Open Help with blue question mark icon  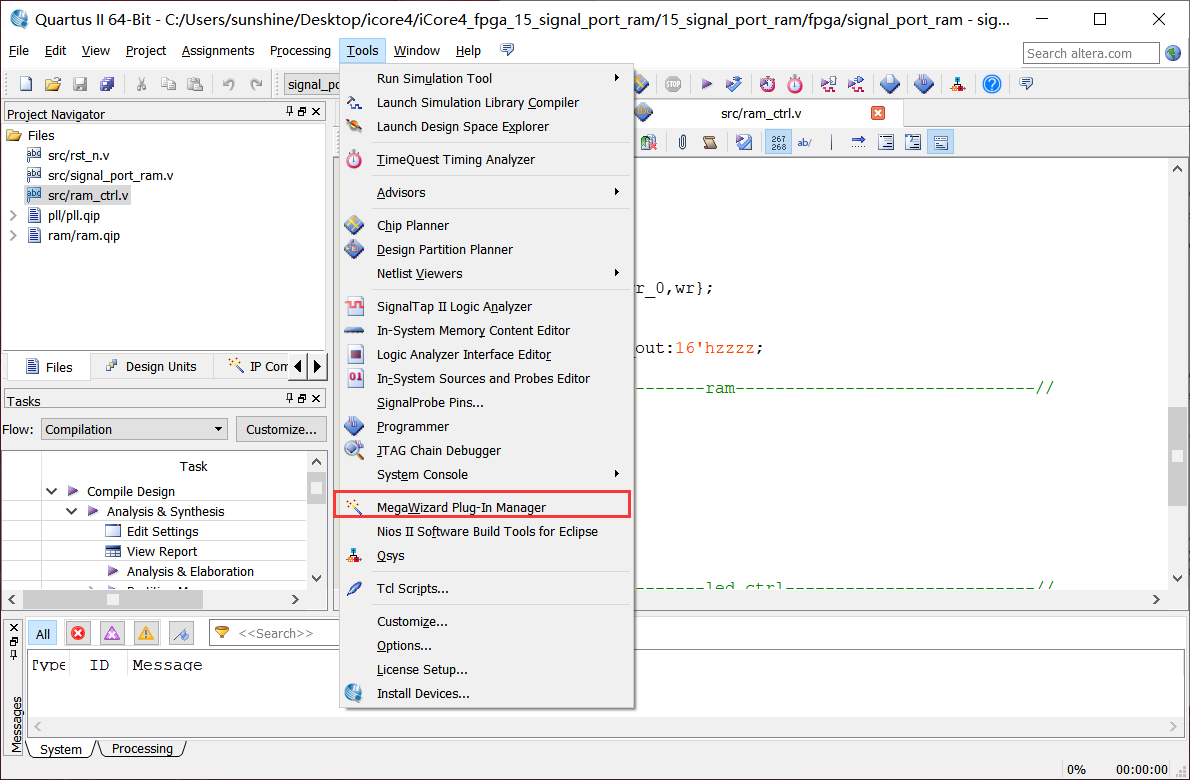[x=991, y=84]
